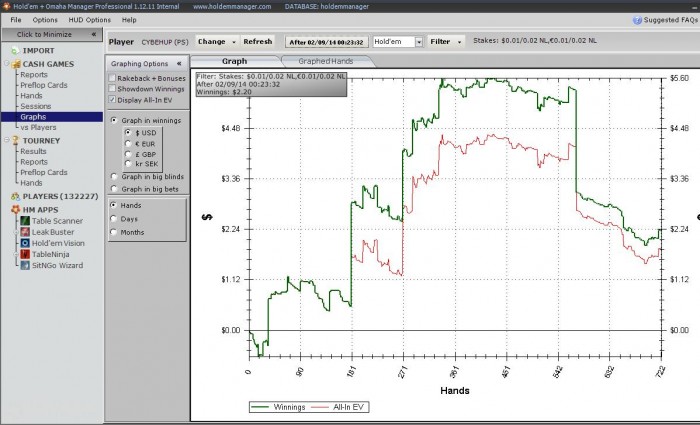Open Tourney Reports
Image resolution: width=700 pixels, height=425 pixels.
click(x=34, y=162)
